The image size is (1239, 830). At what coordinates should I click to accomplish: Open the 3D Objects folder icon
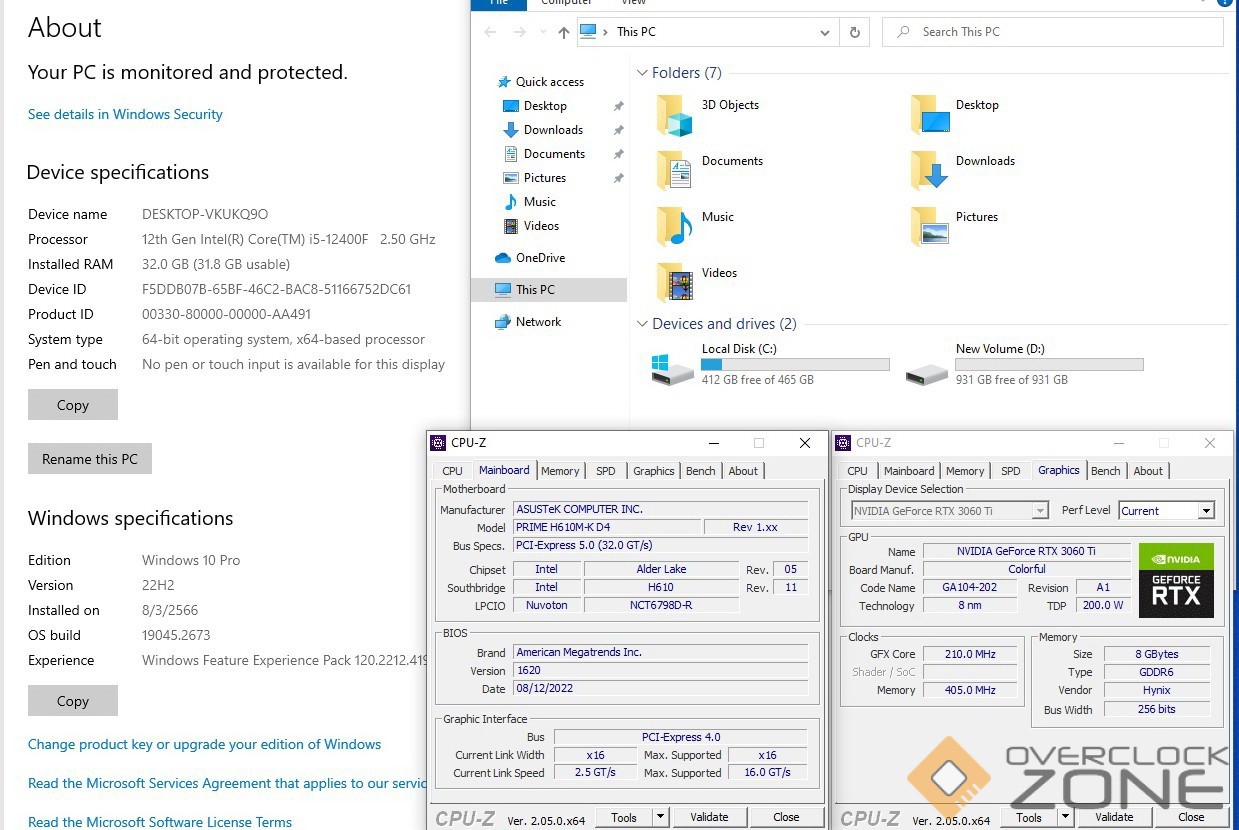[675, 116]
